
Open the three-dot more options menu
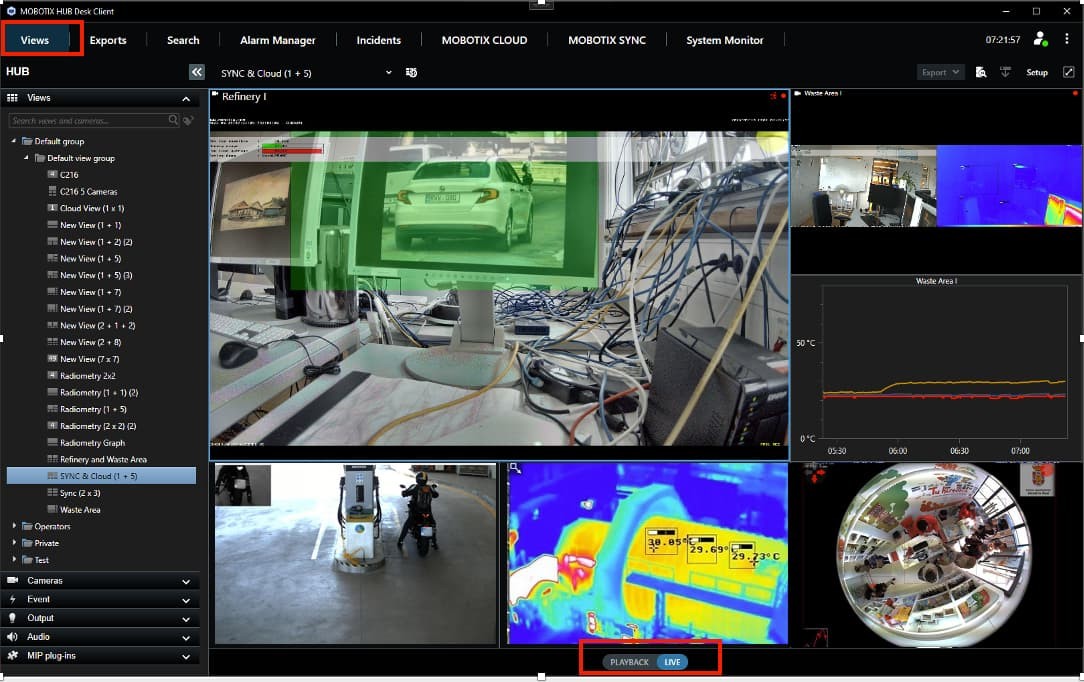(1067, 39)
